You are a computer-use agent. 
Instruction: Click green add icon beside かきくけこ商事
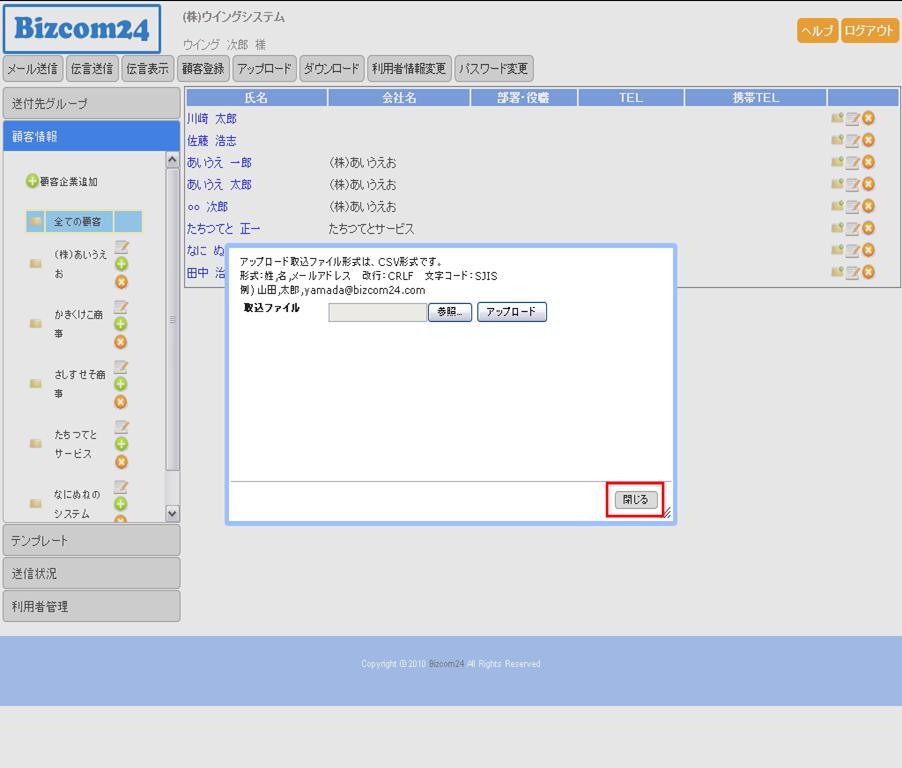[121, 324]
